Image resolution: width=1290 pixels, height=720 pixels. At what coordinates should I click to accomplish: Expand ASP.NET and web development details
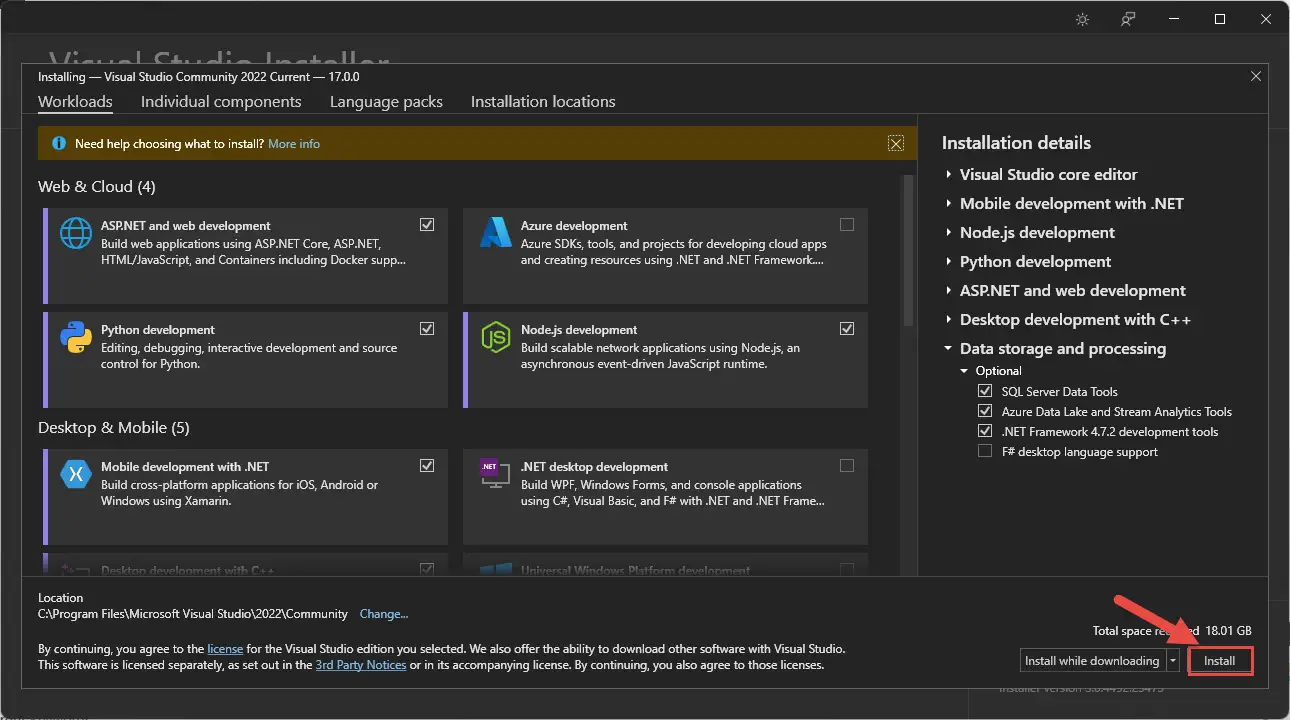point(948,291)
